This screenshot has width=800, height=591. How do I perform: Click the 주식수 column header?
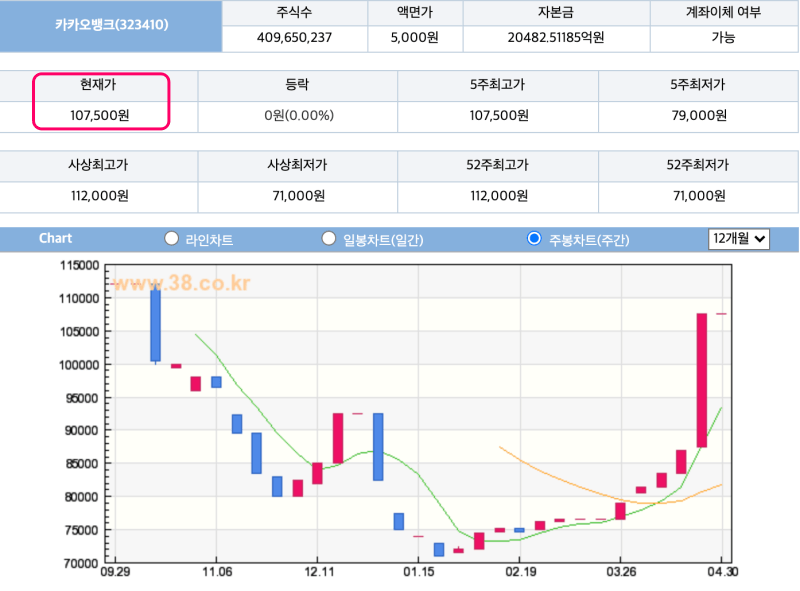294,12
